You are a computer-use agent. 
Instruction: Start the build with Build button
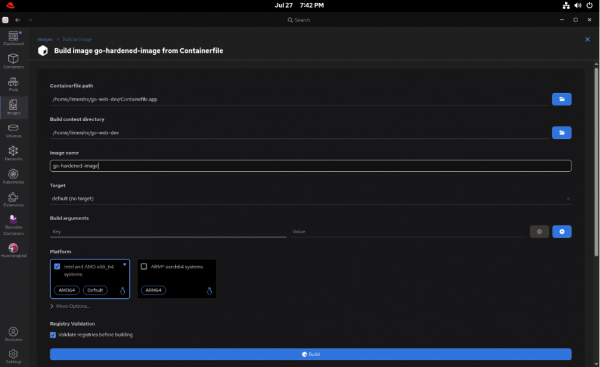pos(311,354)
